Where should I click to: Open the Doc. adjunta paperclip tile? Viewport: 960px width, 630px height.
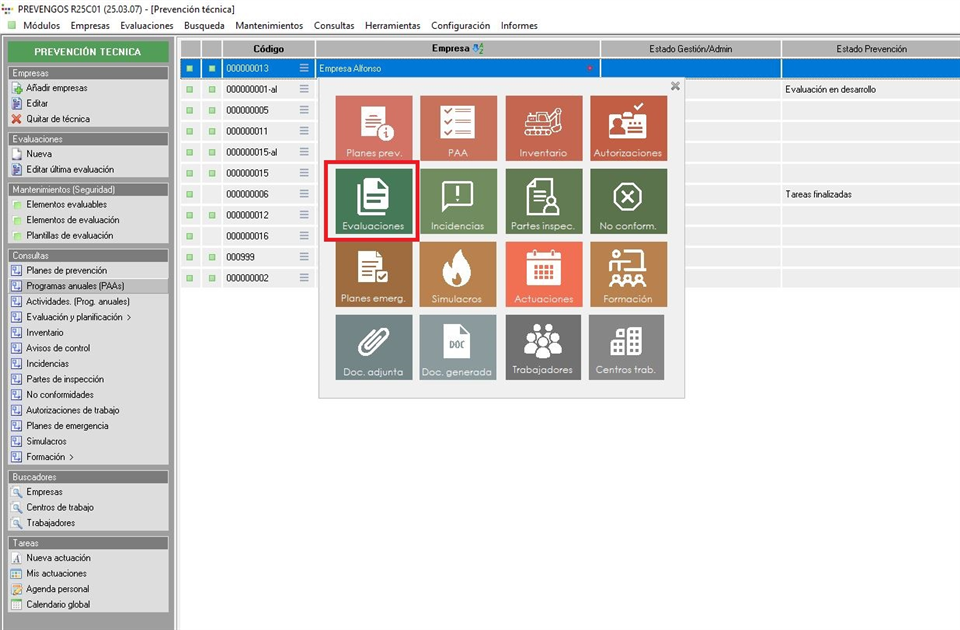click(x=373, y=347)
